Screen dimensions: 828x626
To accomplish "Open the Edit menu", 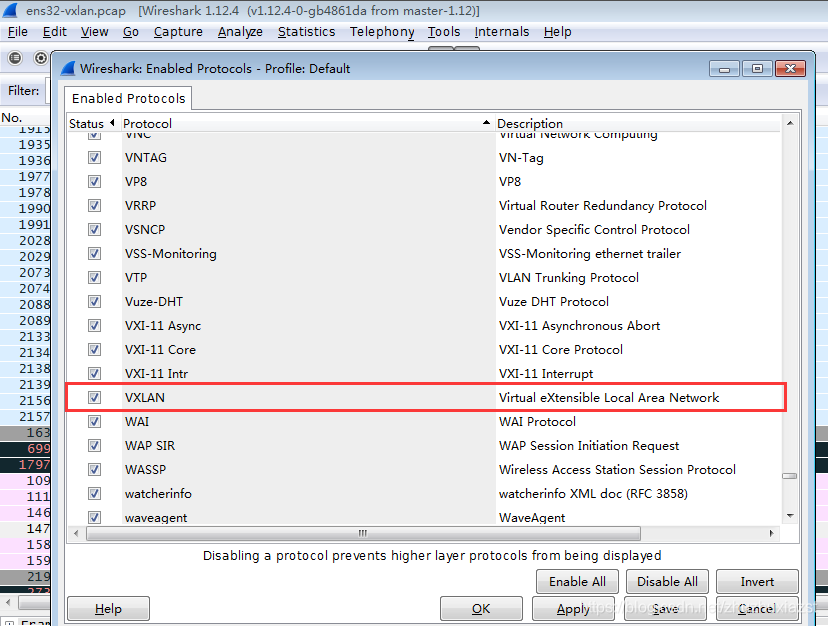I will point(55,32).
